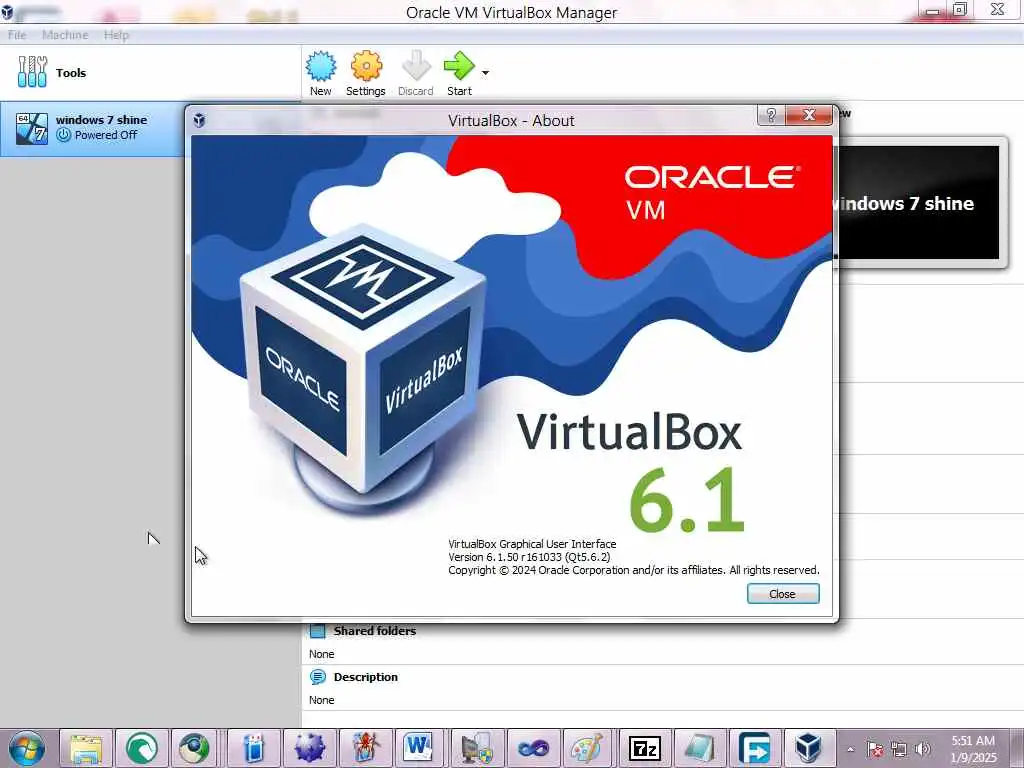Click the Shared folders heading
Image resolution: width=1024 pixels, height=768 pixels.
(x=375, y=631)
